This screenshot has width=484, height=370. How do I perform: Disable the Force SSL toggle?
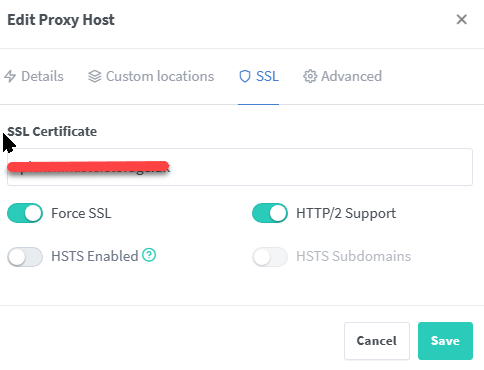tap(25, 213)
